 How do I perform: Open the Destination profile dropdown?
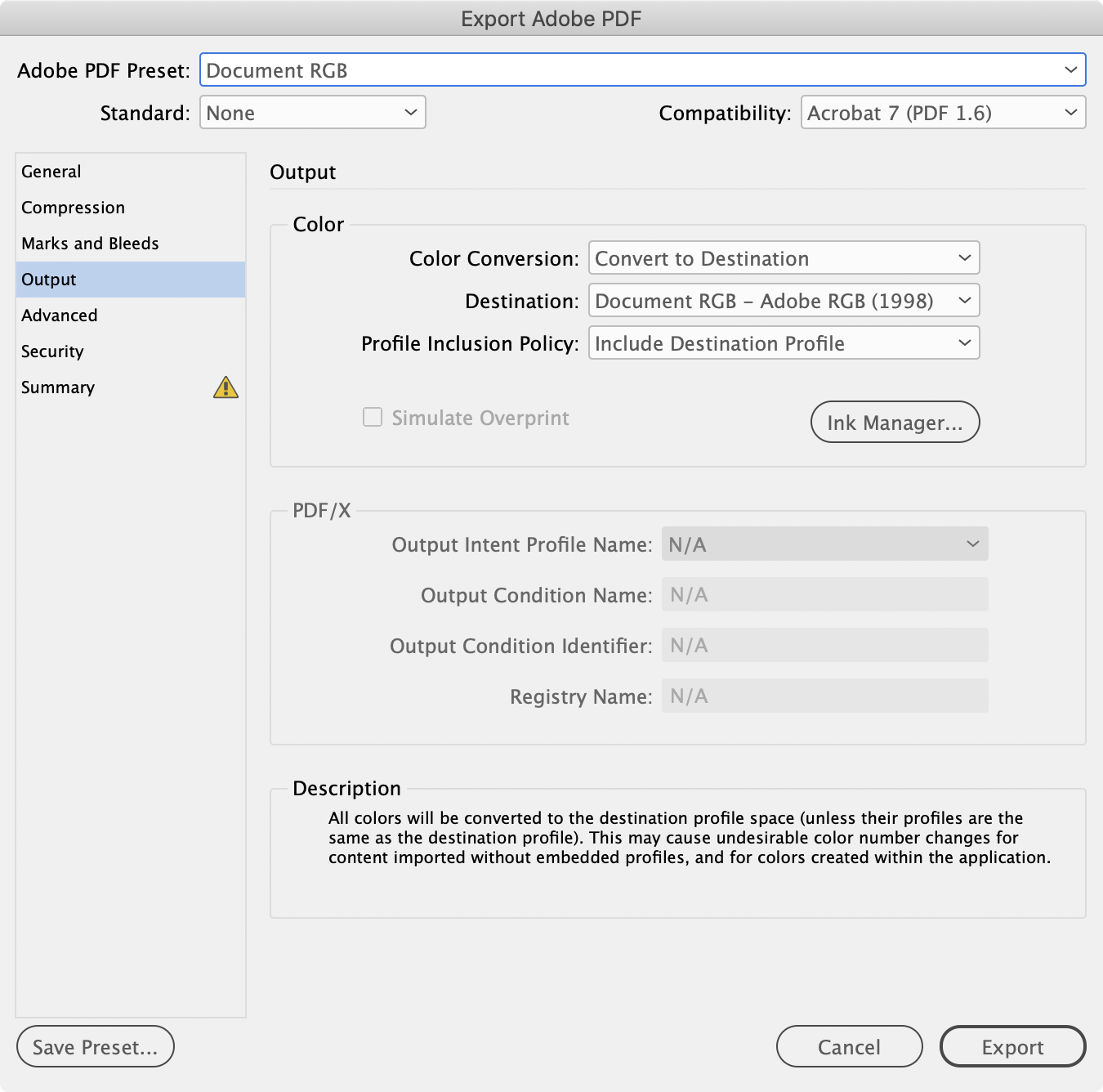click(784, 300)
